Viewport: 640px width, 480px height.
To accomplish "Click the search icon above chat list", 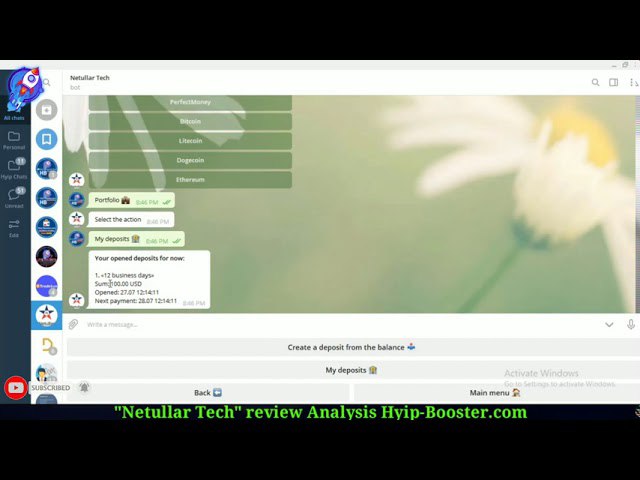I will tap(47, 83).
